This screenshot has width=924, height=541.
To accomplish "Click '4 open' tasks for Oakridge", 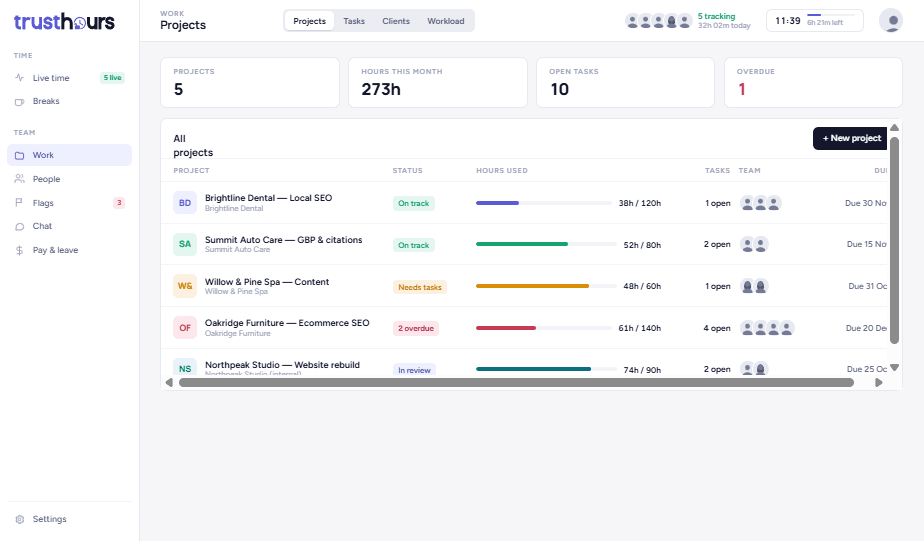I will point(717,328).
